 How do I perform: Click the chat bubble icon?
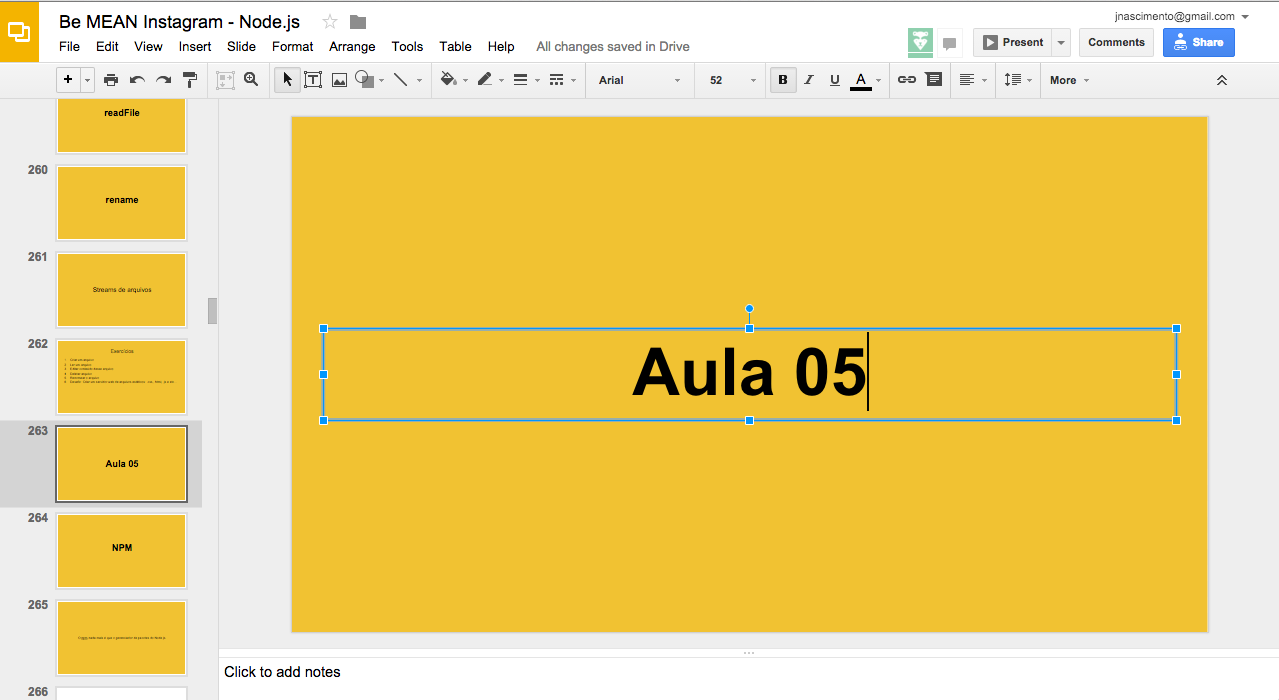(949, 44)
